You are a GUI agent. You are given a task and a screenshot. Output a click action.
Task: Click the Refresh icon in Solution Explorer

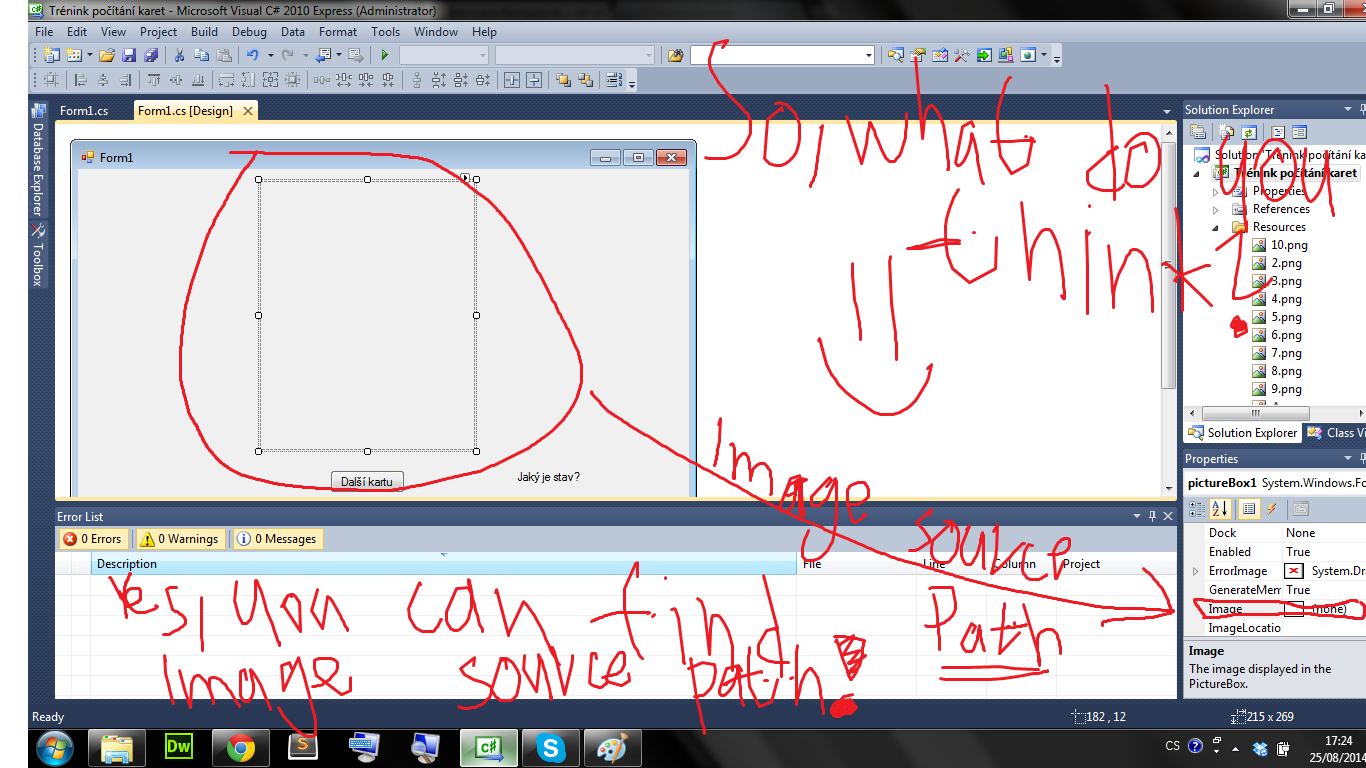point(1249,132)
